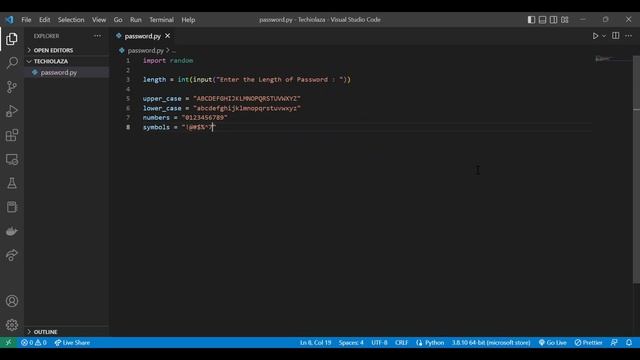Expand the Outline section

click(x=67, y=332)
